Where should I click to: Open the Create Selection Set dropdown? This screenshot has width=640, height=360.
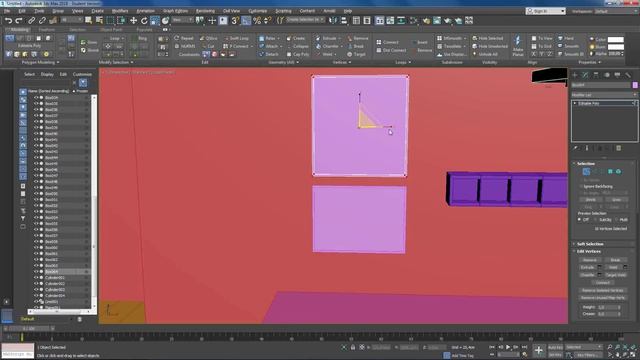(x=305, y=20)
